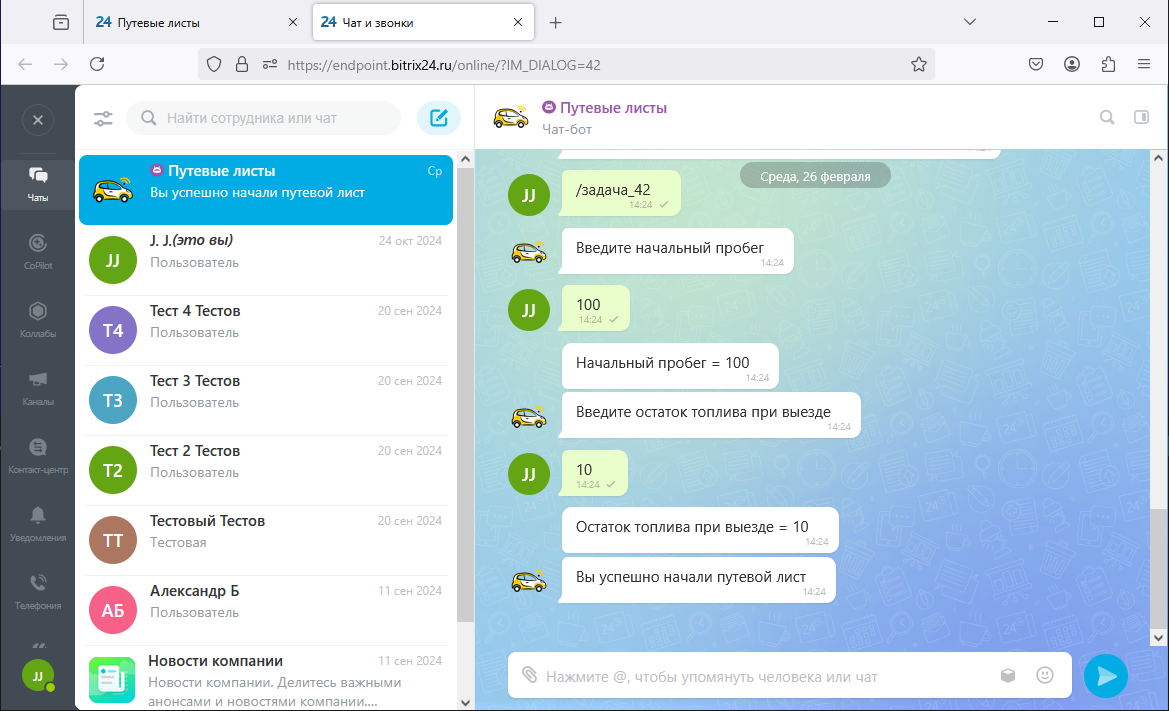Open the Тестовый Тестов chat
The image size is (1169, 711).
click(x=266, y=540)
